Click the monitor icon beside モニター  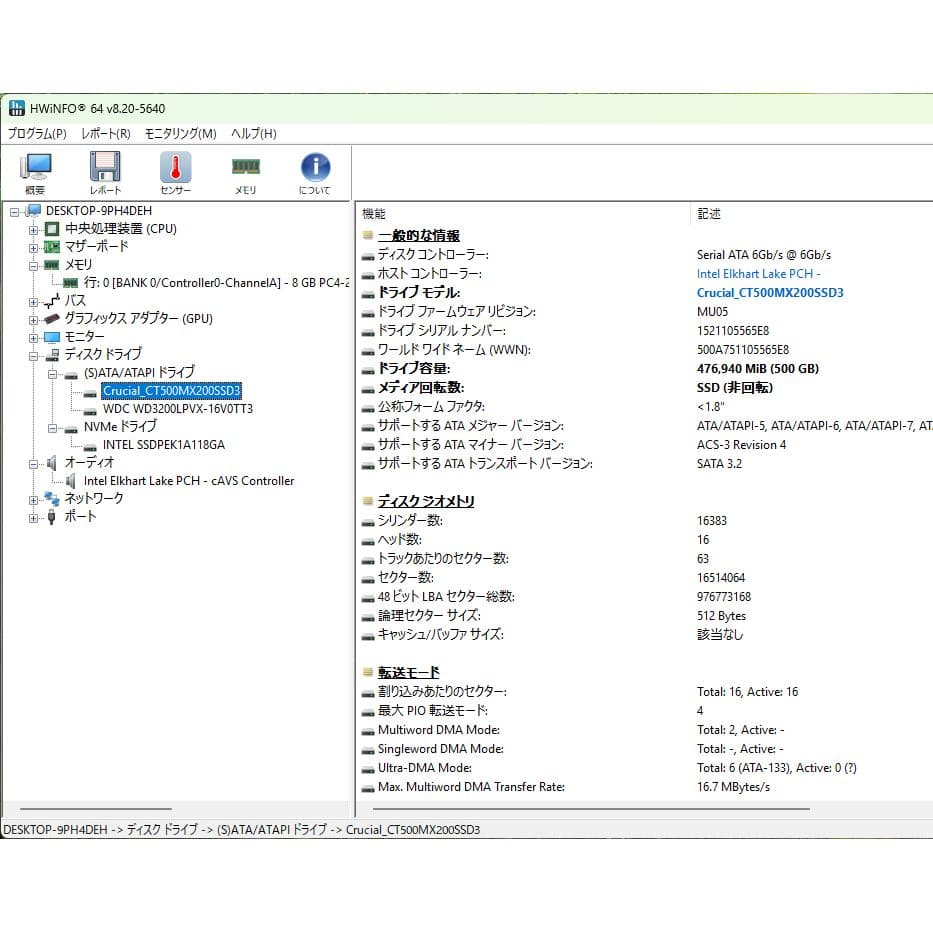51,336
